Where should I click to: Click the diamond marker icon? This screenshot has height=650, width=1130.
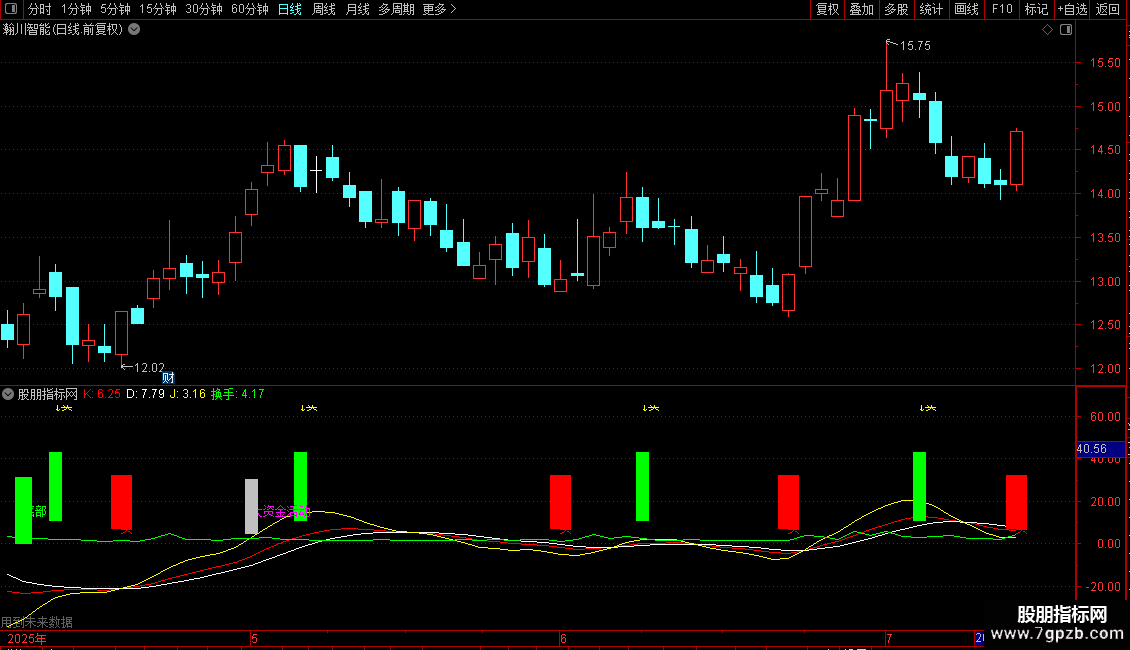[1048, 30]
